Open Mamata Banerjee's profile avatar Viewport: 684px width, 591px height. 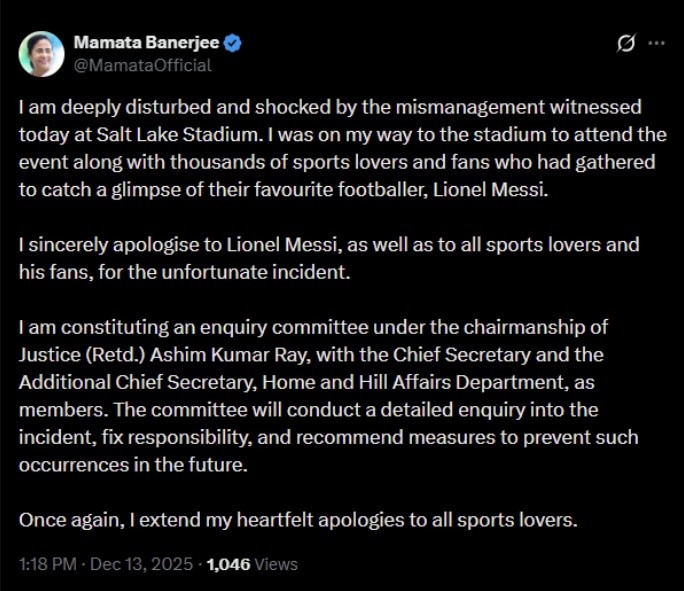point(41,54)
